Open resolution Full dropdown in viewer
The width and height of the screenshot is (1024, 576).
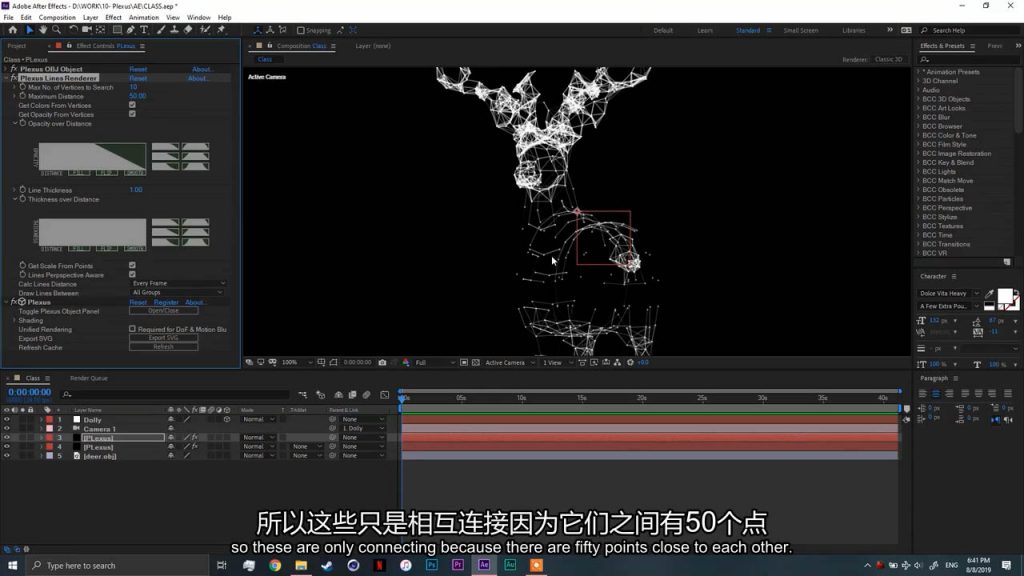pos(435,362)
